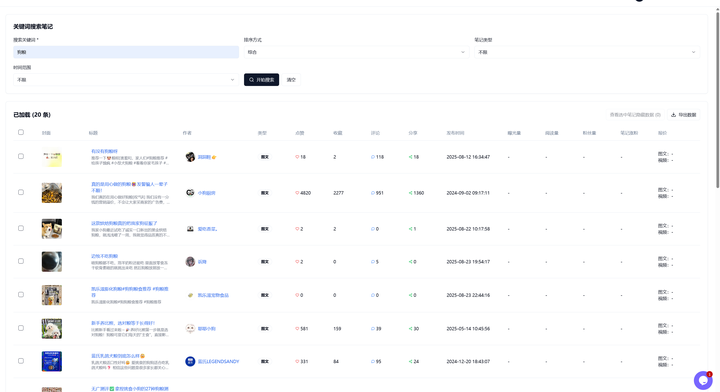Check the row dated 2024-12-20 18:43:07
Viewport: 720px width, 392px height.
[21, 361]
